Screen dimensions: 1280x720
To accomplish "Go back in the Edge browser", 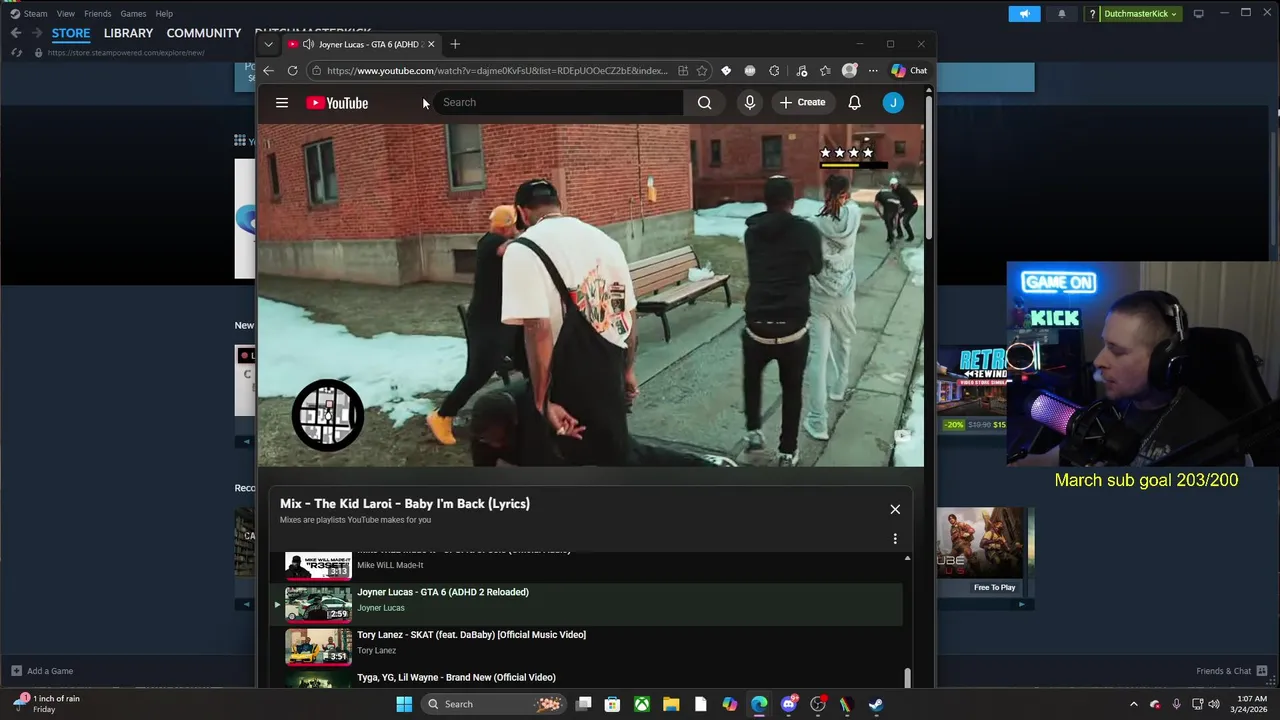I will 268,71.
